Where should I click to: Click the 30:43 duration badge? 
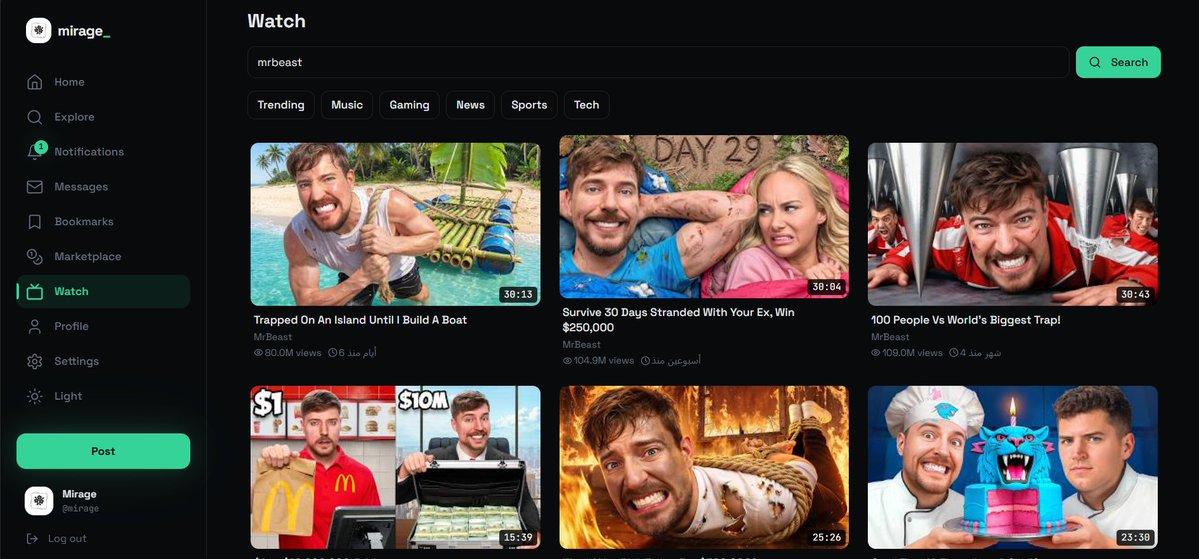(1135, 294)
